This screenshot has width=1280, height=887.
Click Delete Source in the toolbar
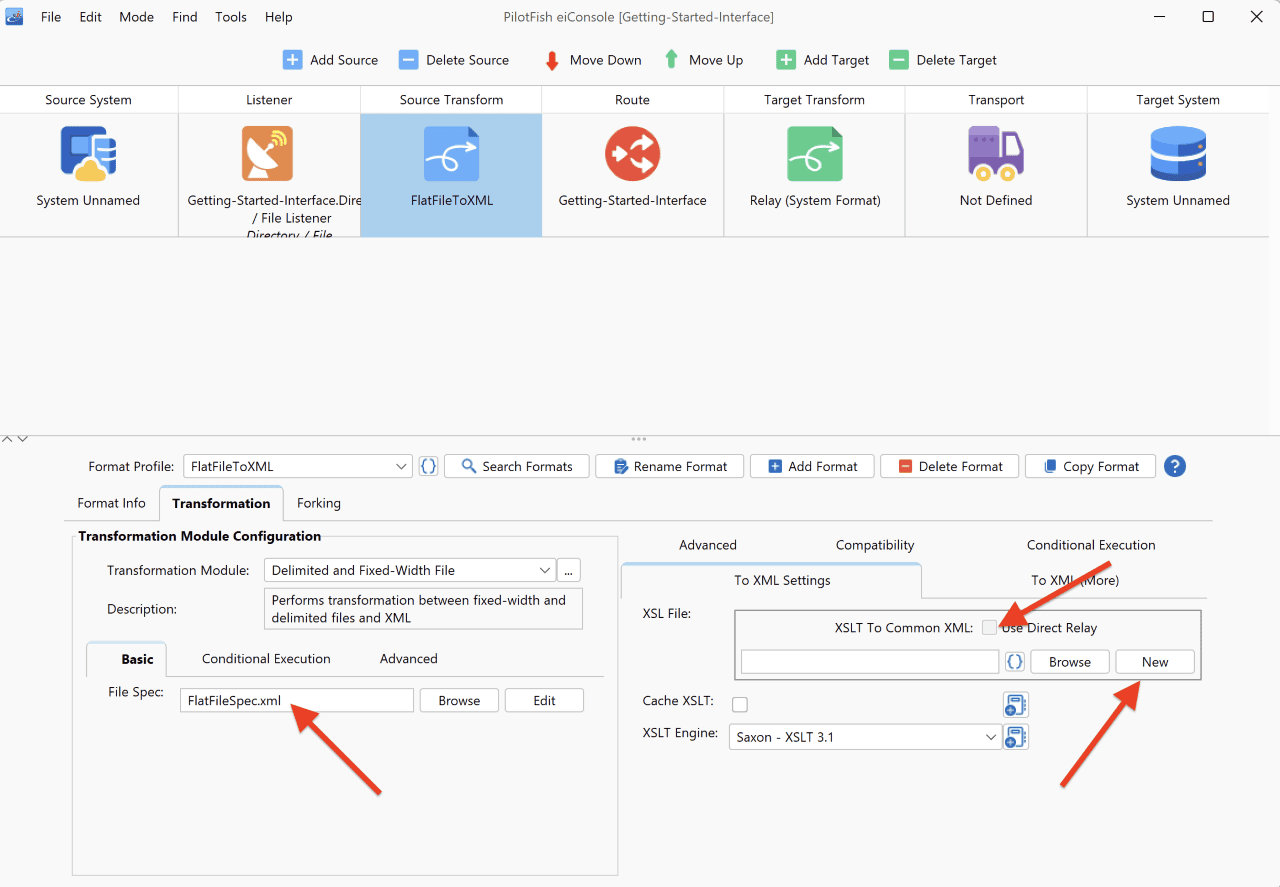click(453, 60)
